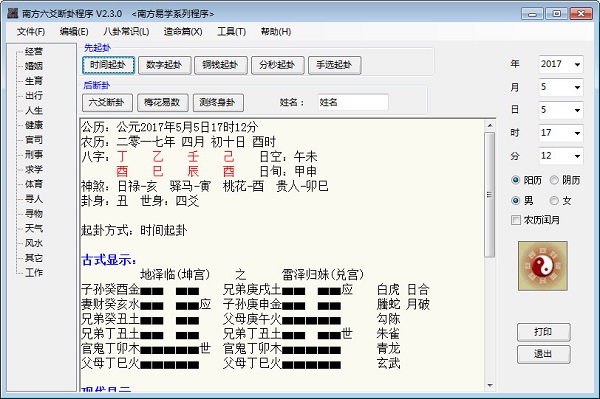This screenshot has width=600, height=399.
Task: Click the 分秒起卦 button
Action: [277, 65]
